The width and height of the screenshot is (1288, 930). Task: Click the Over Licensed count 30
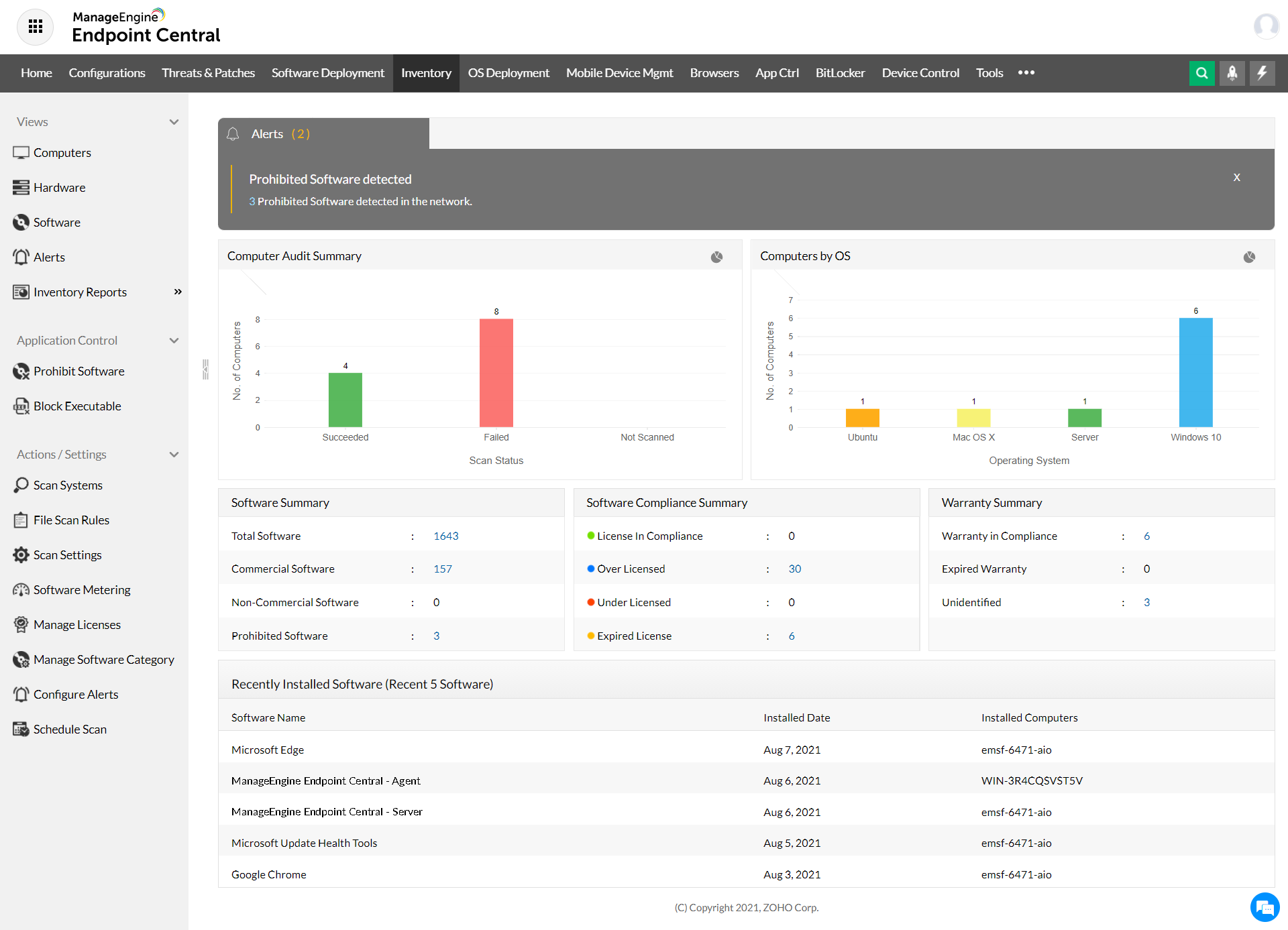pyautogui.click(x=794, y=569)
